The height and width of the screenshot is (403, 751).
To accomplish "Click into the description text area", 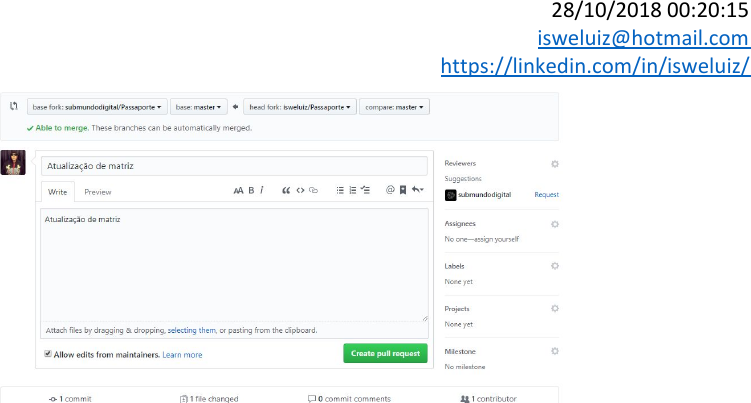I will tap(234, 265).
